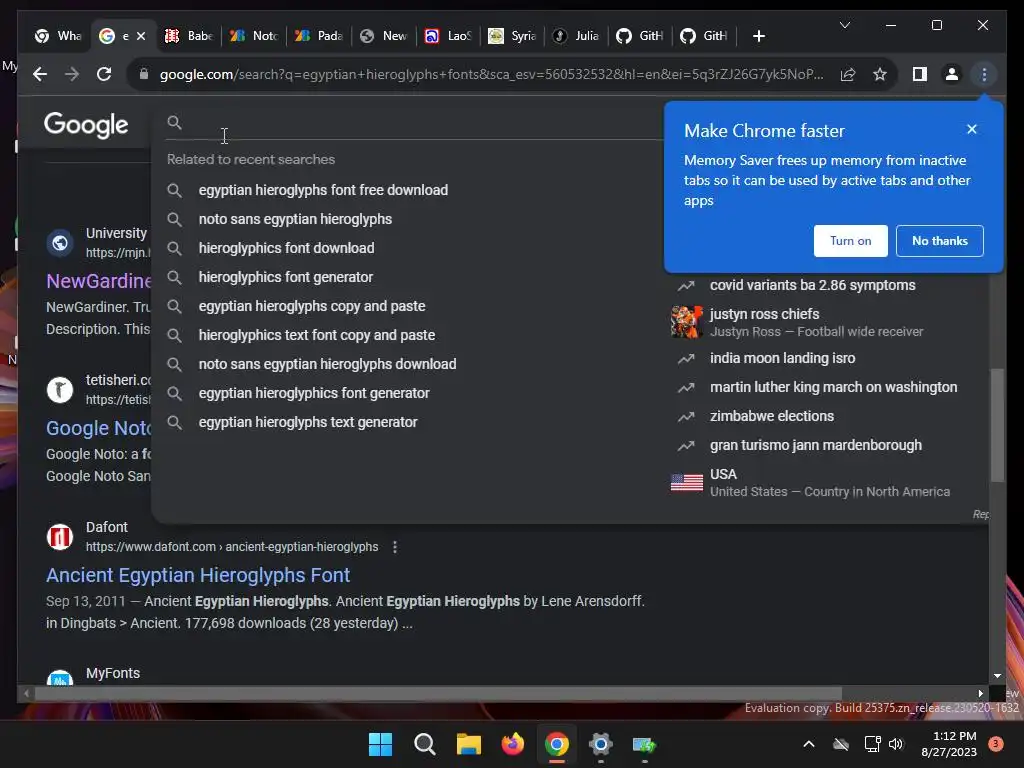Select suggestion noto sans egyptian hieroglyphs
Screen dimensions: 1024x768
click(x=295, y=219)
